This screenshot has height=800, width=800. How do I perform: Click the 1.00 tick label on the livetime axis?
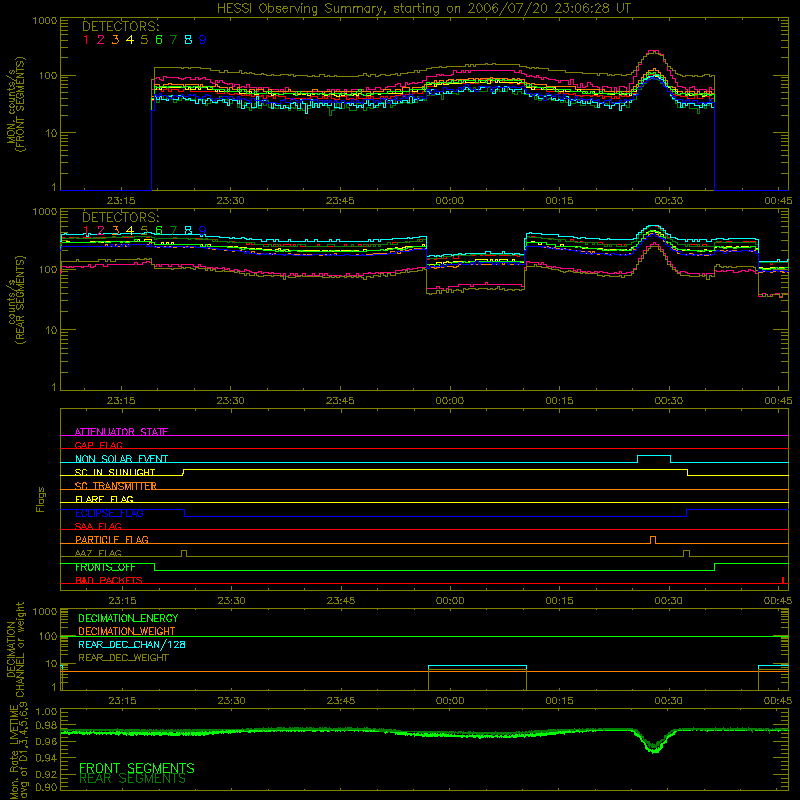pos(46,712)
